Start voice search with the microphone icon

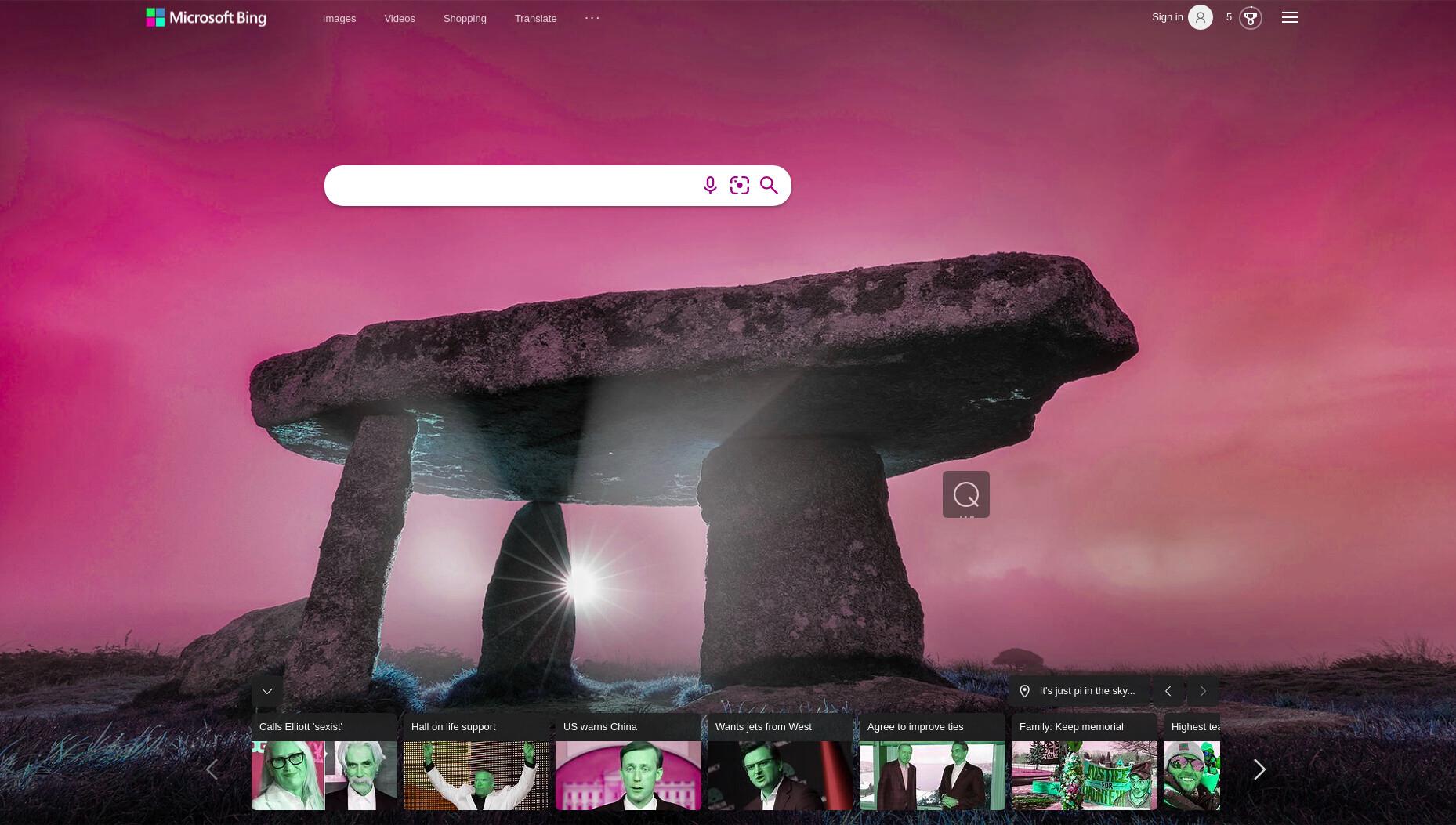[710, 186]
